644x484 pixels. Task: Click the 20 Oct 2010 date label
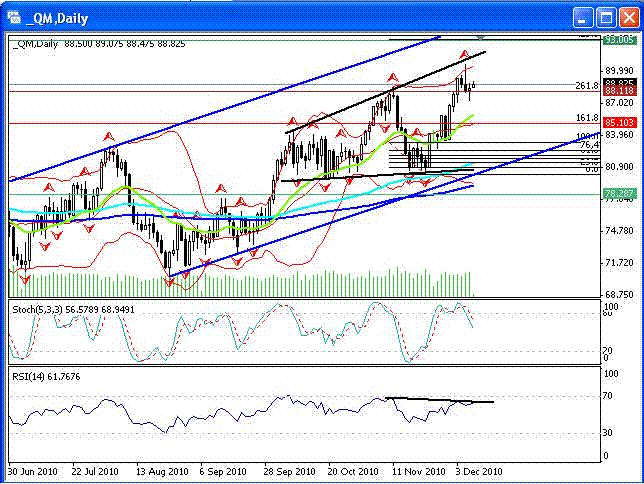353,471
